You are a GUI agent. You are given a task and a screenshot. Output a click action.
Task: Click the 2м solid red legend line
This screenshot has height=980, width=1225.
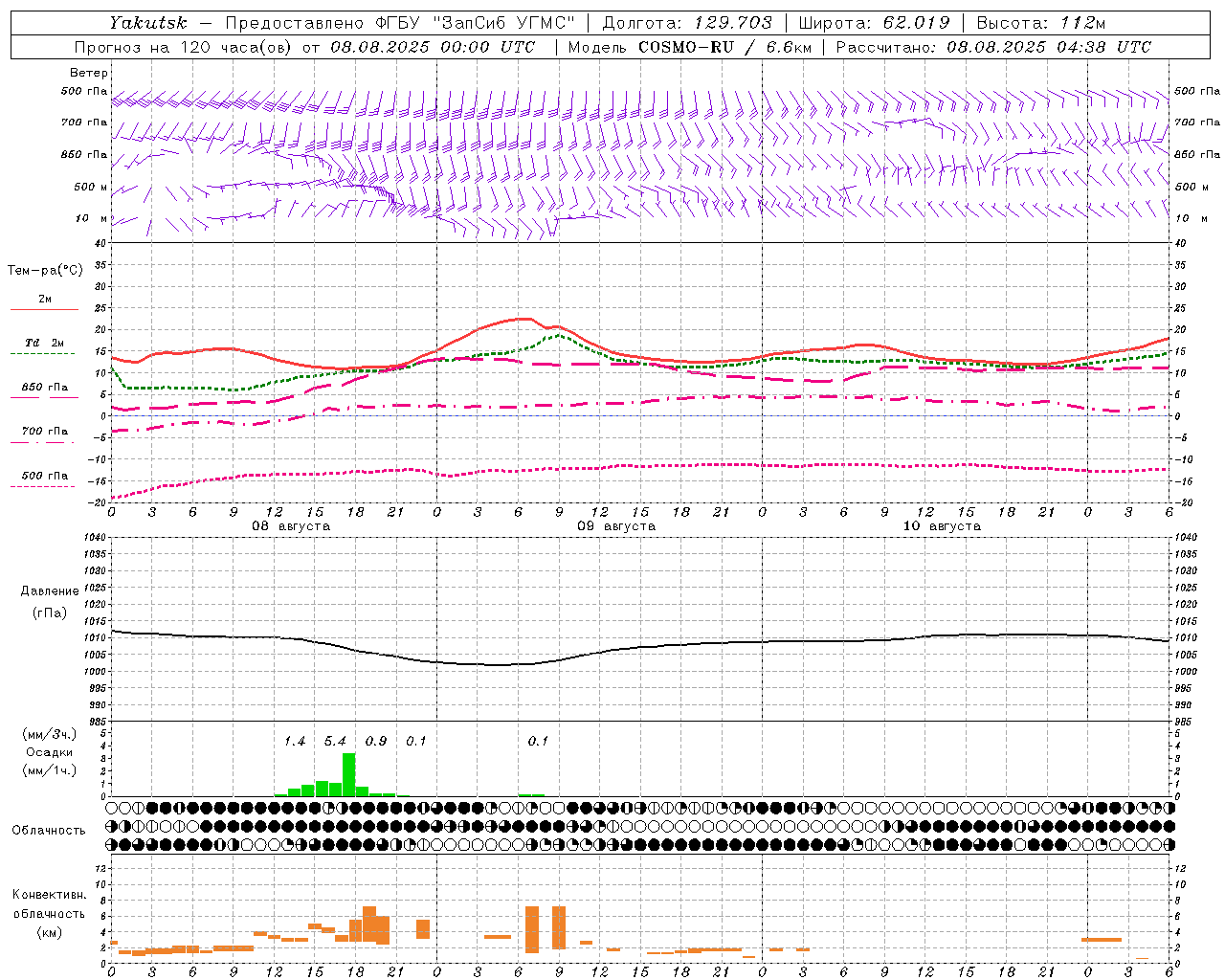(x=44, y=310)
